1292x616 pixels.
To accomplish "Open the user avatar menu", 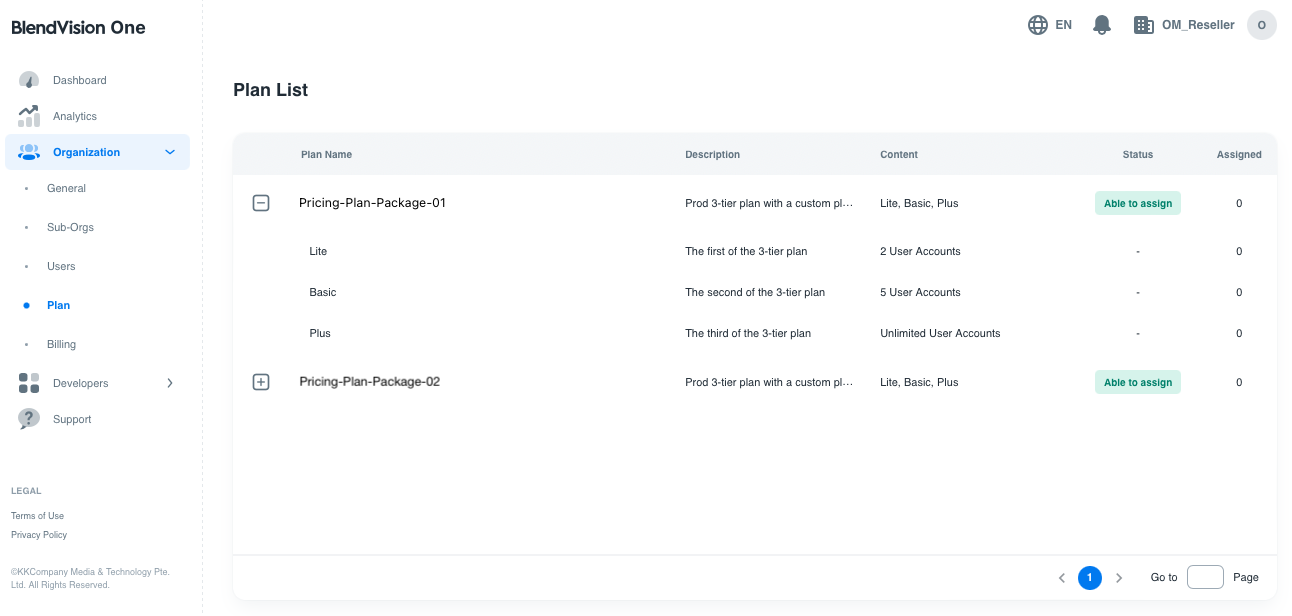I will 1261,25.
